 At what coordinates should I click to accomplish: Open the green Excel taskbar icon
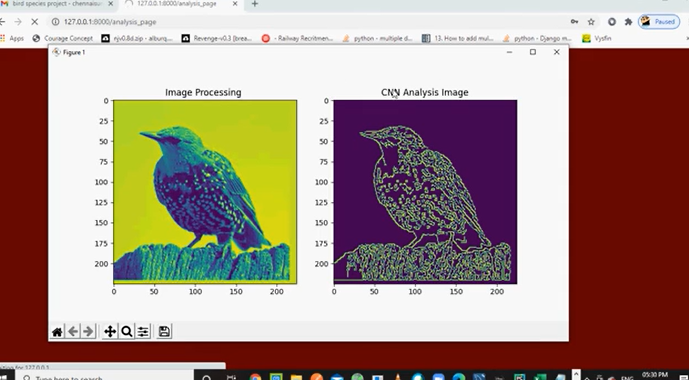pyautogui.click(x=540, y=377)
